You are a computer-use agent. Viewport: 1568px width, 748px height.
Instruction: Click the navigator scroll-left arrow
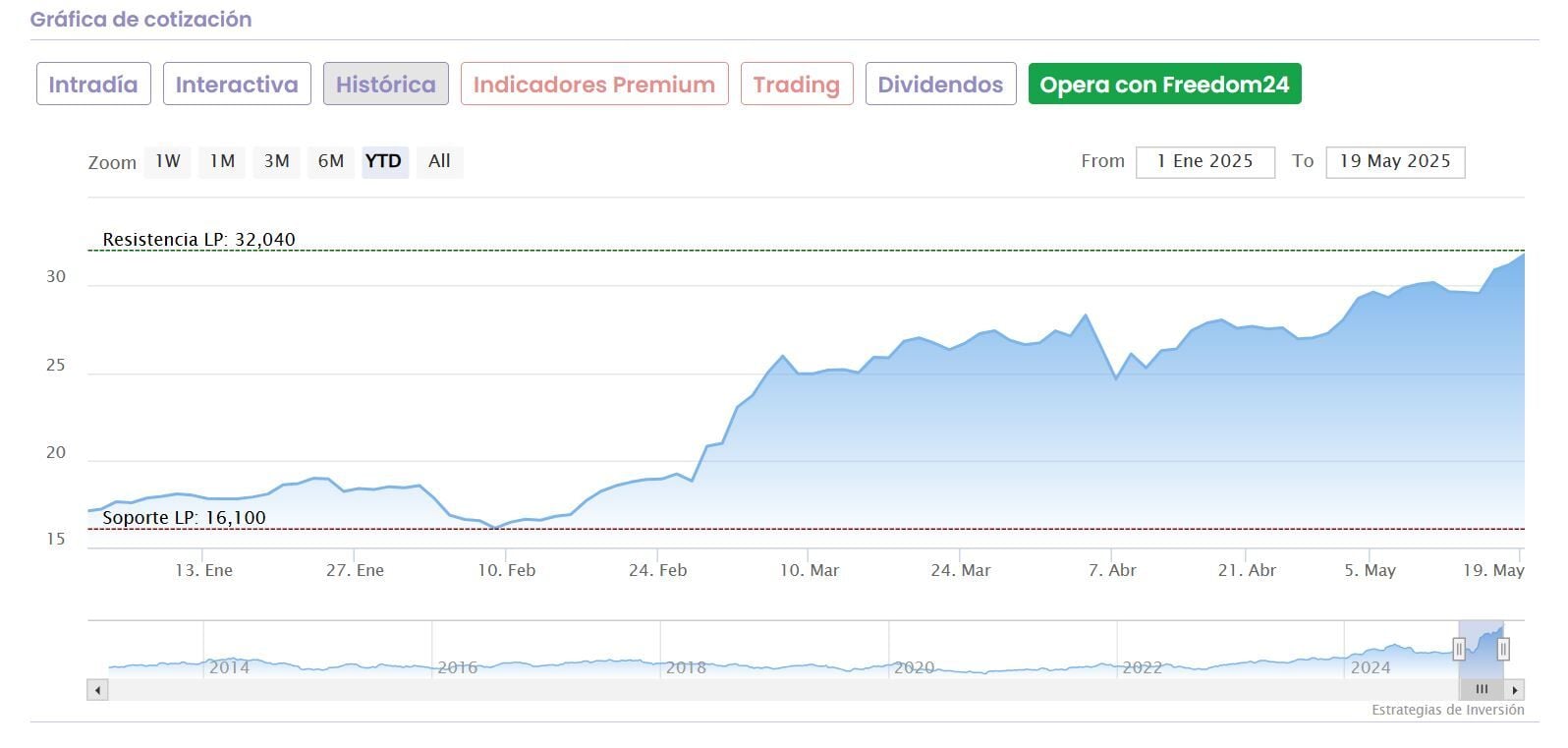tap(97, 690)
